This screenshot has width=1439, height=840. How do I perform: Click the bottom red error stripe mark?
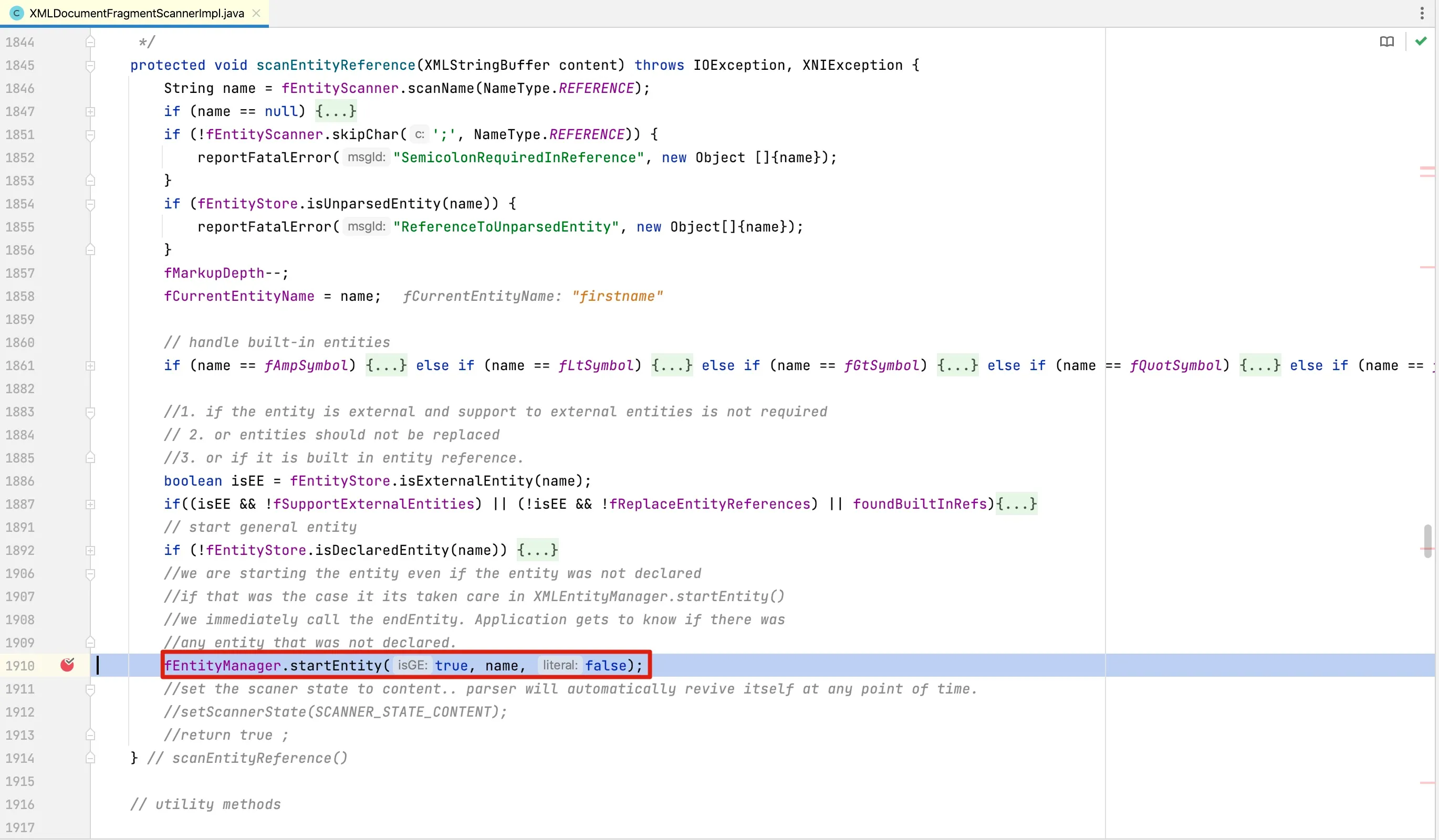1427,783
